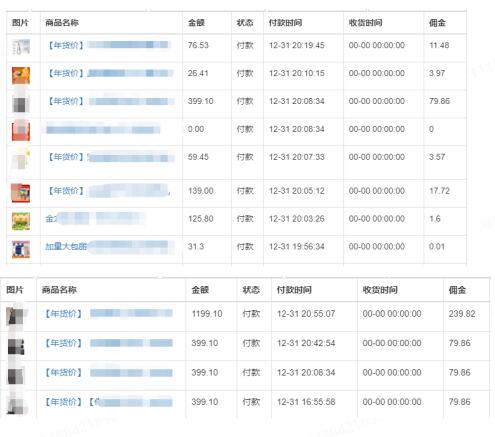Open the product thumbnail in the 1199.10 row
Viewport: 495px width, 437px height.
point(16,315)
